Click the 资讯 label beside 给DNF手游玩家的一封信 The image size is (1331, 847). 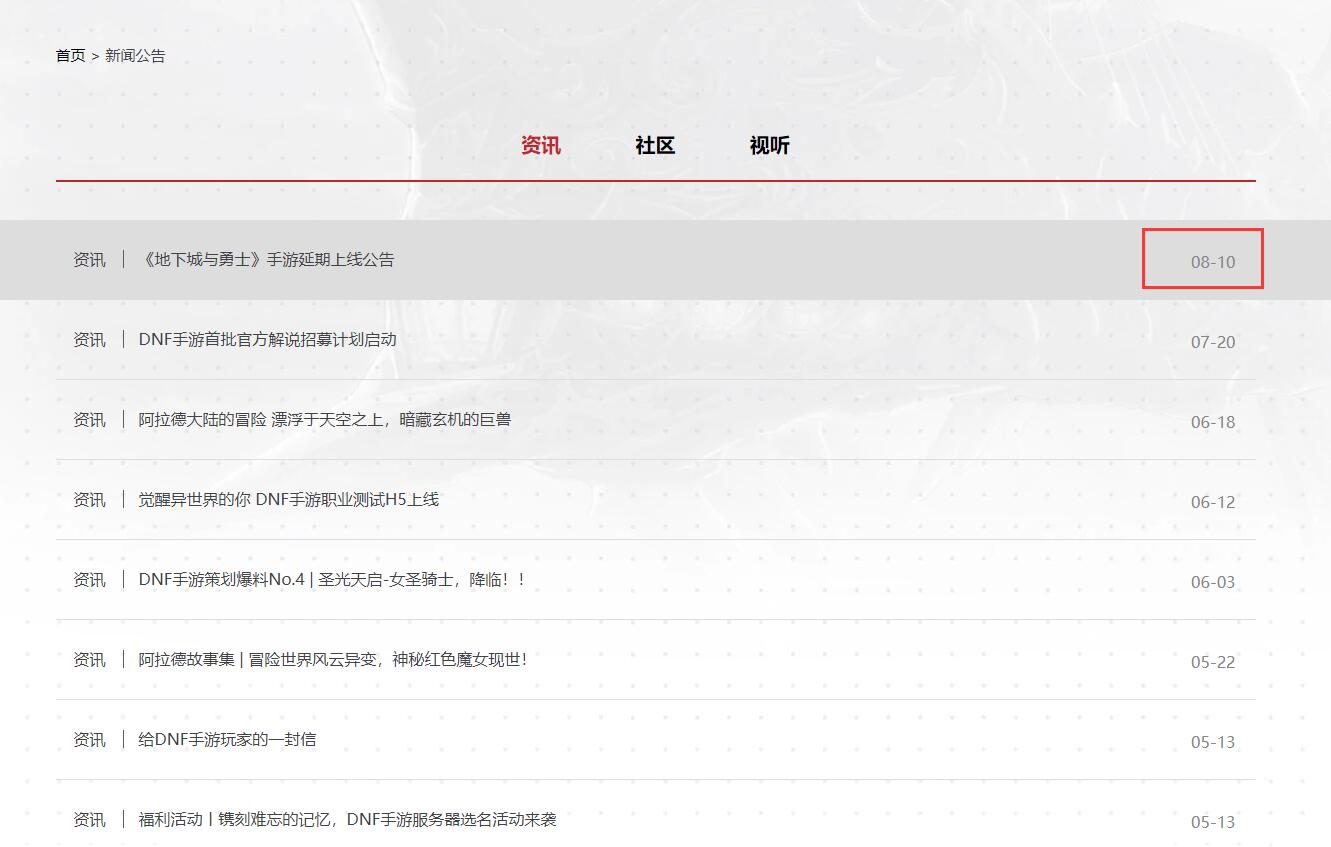click(x=90, y=740)
